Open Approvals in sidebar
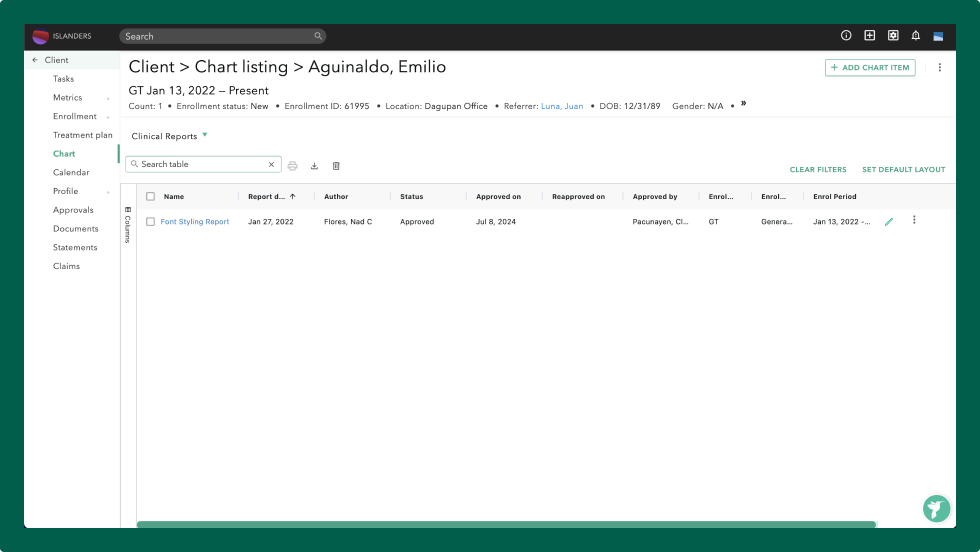The height and width of the screenshot is (552, 980). pos(72,210)
